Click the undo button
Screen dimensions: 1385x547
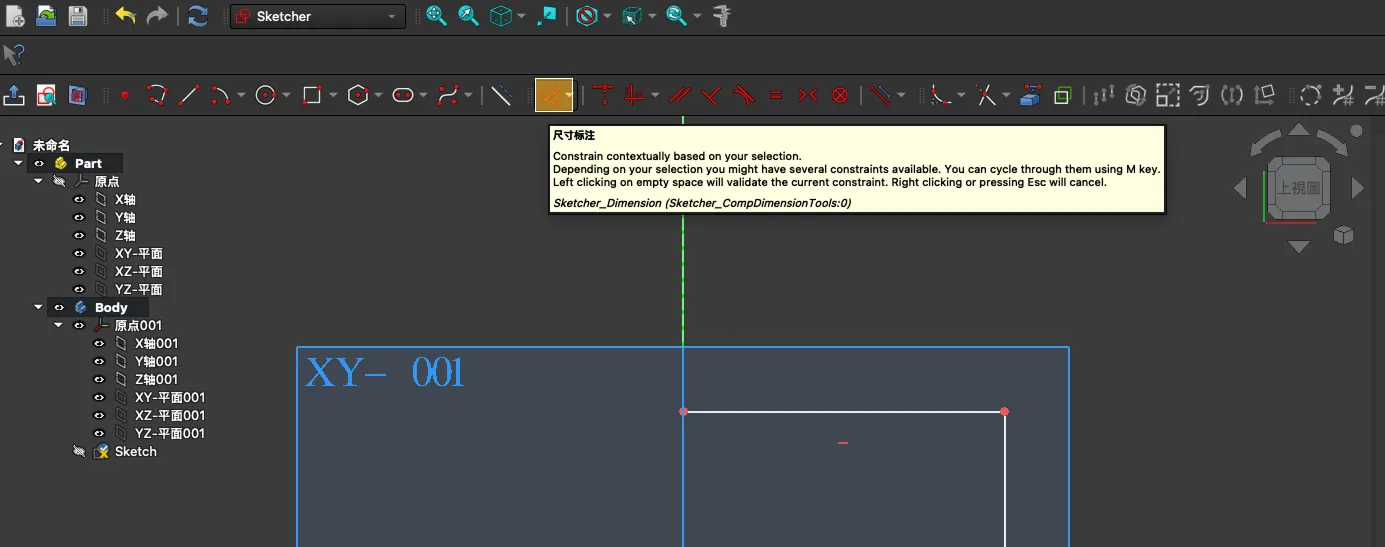(125, 16)
